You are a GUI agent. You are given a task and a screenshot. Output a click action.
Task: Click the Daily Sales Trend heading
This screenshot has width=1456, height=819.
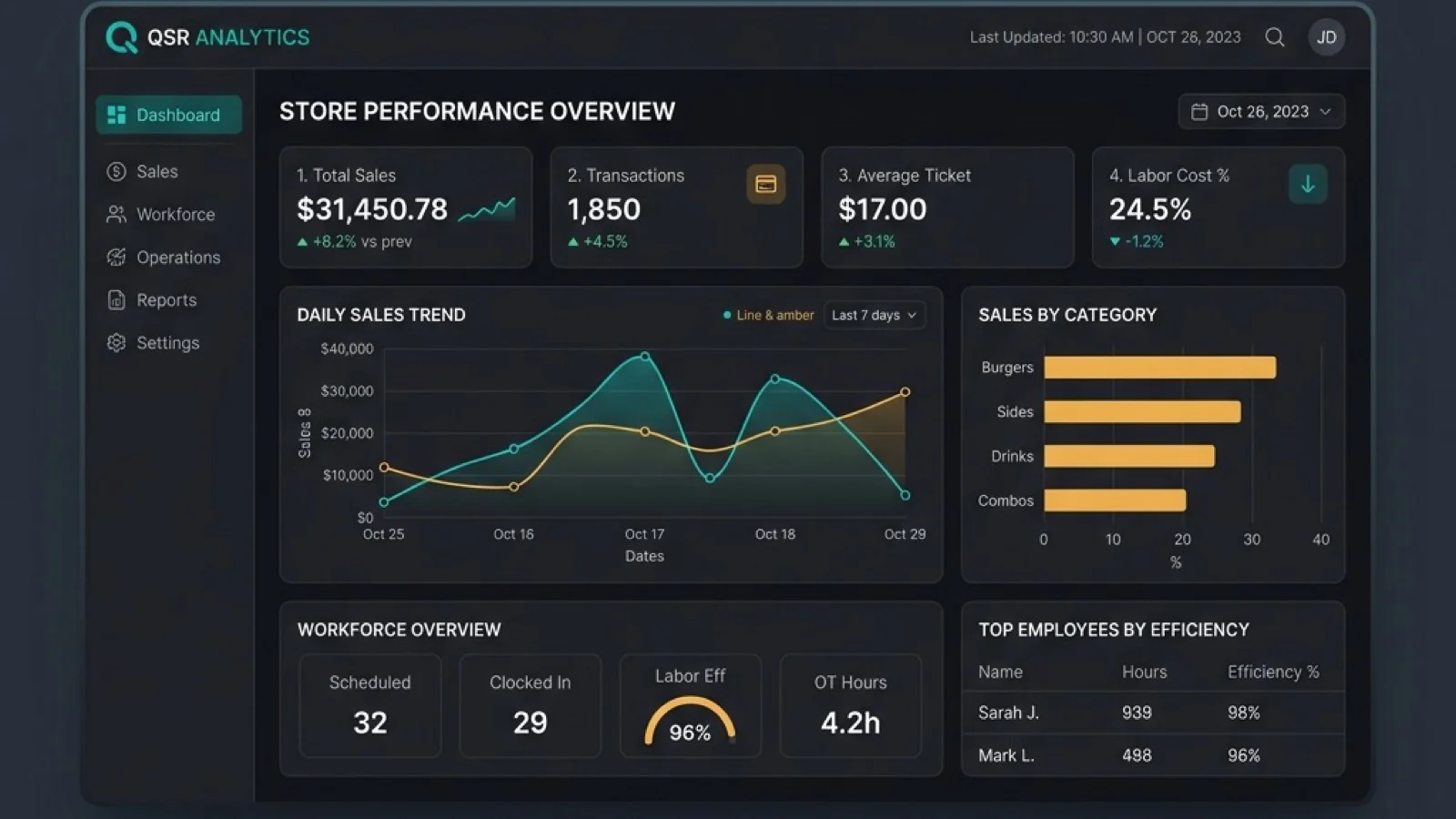381,315
